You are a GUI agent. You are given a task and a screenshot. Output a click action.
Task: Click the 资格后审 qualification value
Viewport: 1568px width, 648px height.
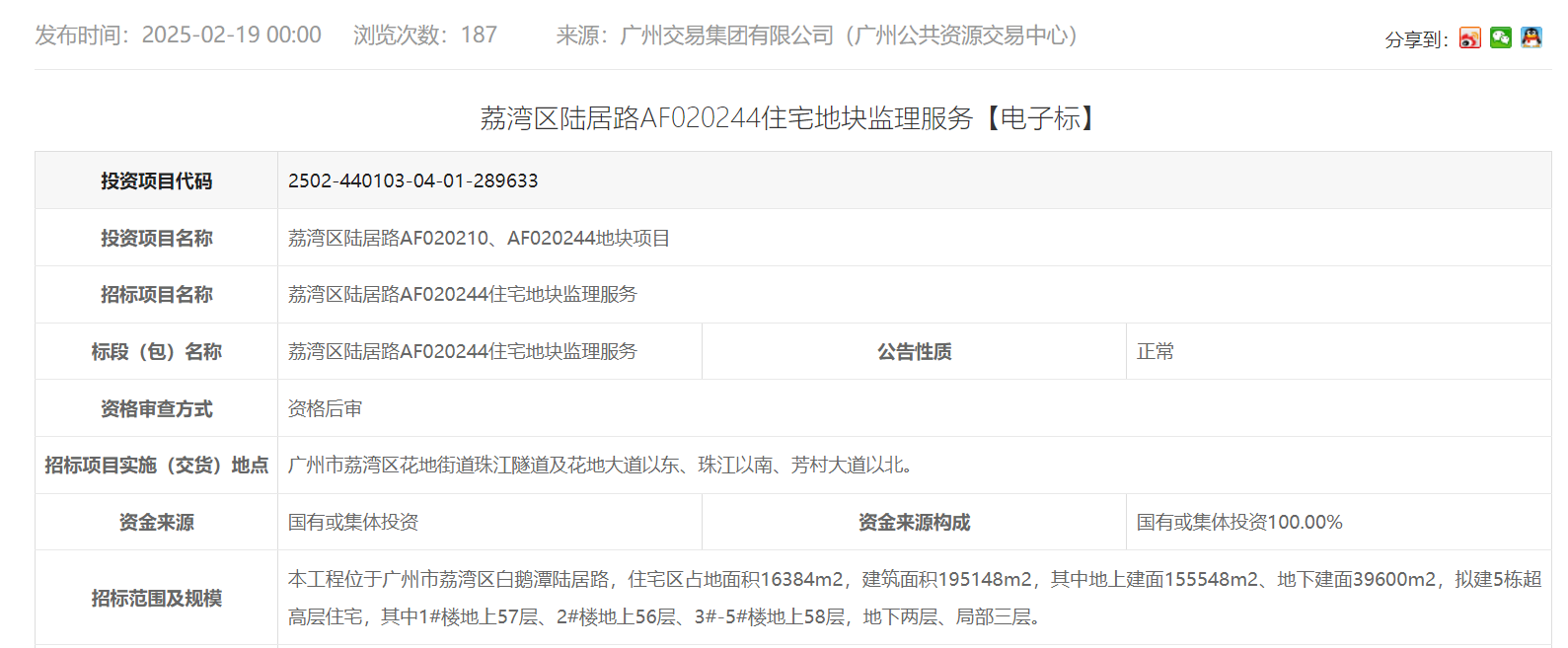click(x=325, y=408)
